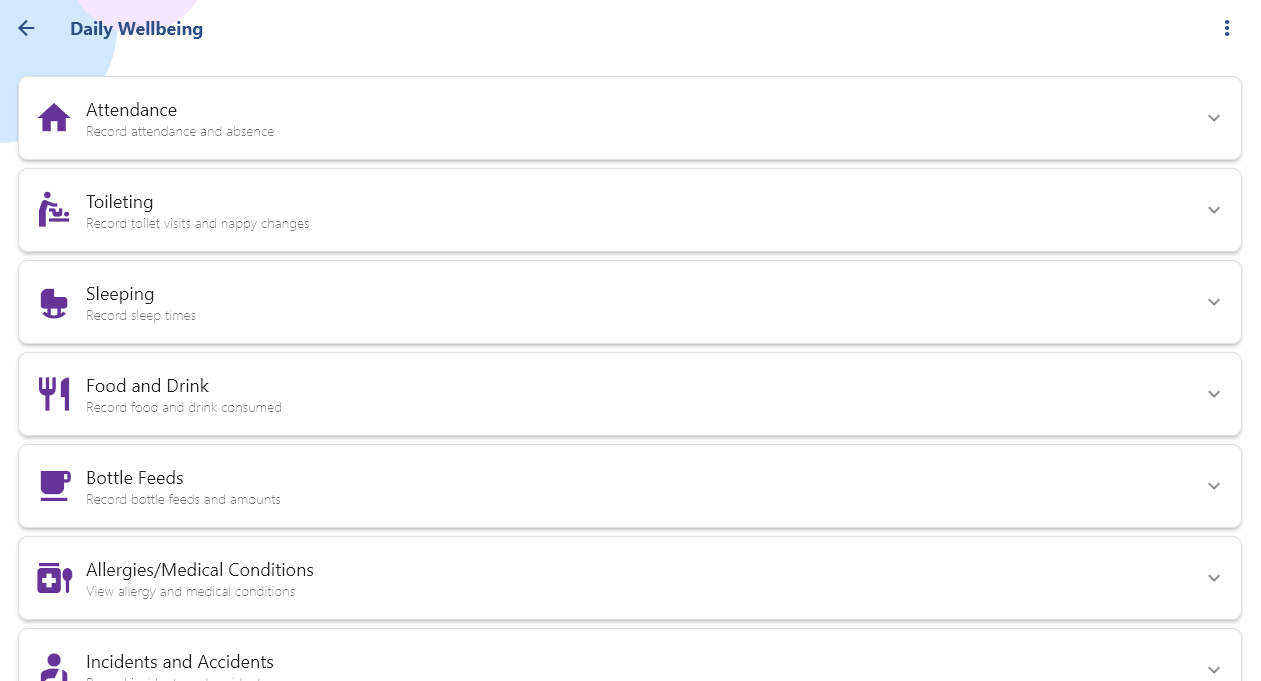
Task: Open the Attendance title text
Action: point(131,110)
